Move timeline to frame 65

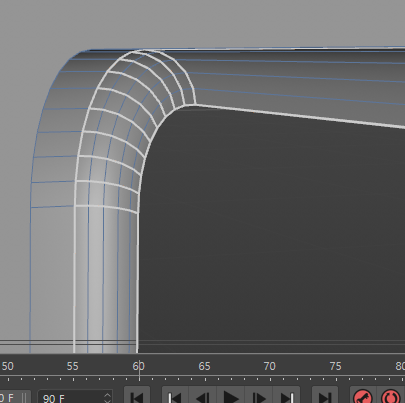click(x=204, y=366)
